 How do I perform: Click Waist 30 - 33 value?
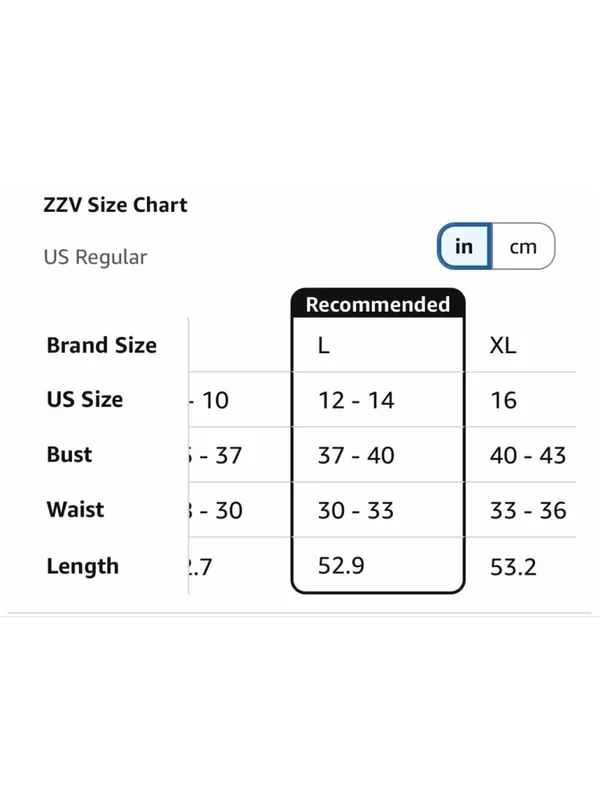(356, 511)
